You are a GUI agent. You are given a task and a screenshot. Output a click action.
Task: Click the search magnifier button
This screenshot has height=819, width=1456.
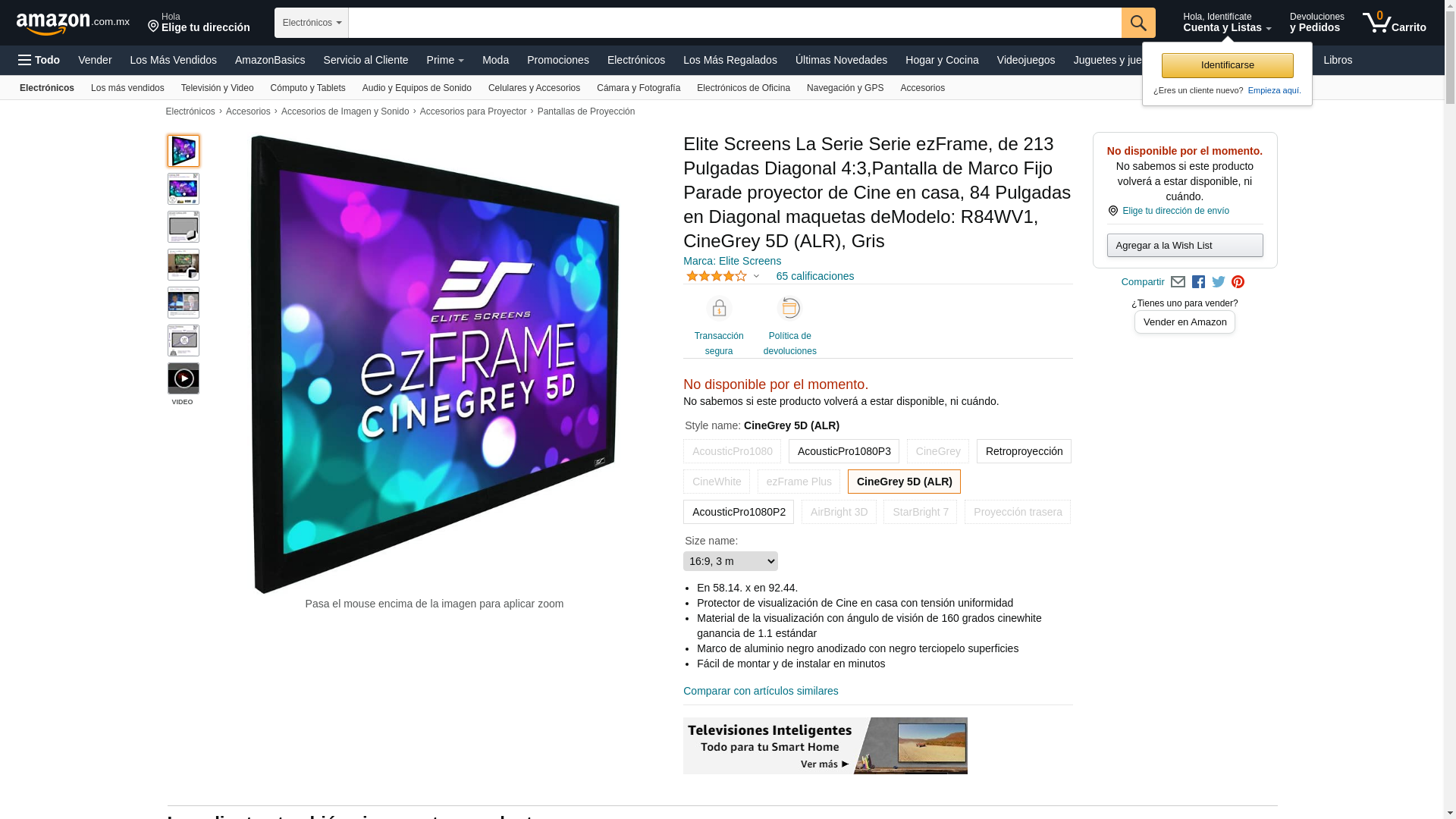(1138, 23)
